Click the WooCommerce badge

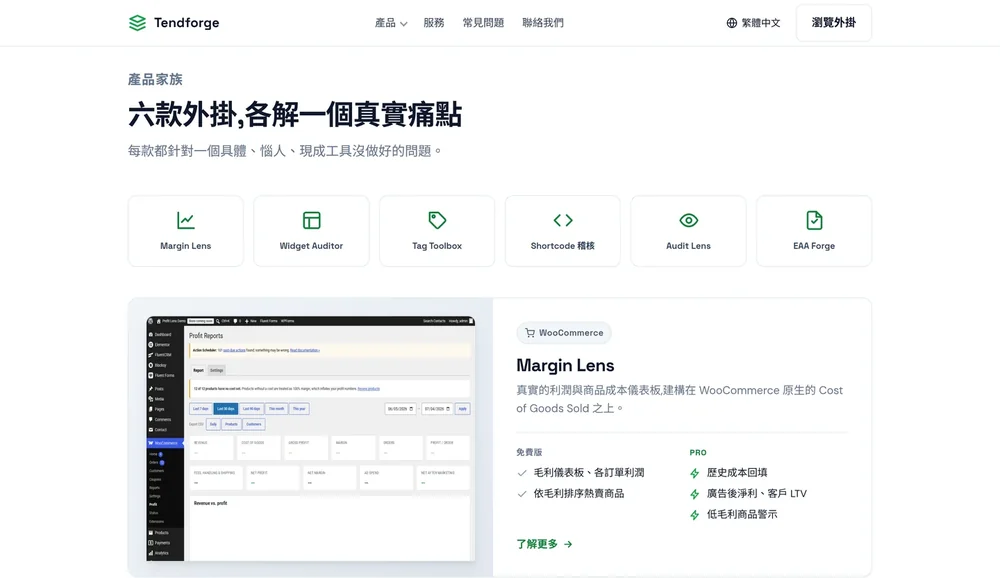(564, 333)
